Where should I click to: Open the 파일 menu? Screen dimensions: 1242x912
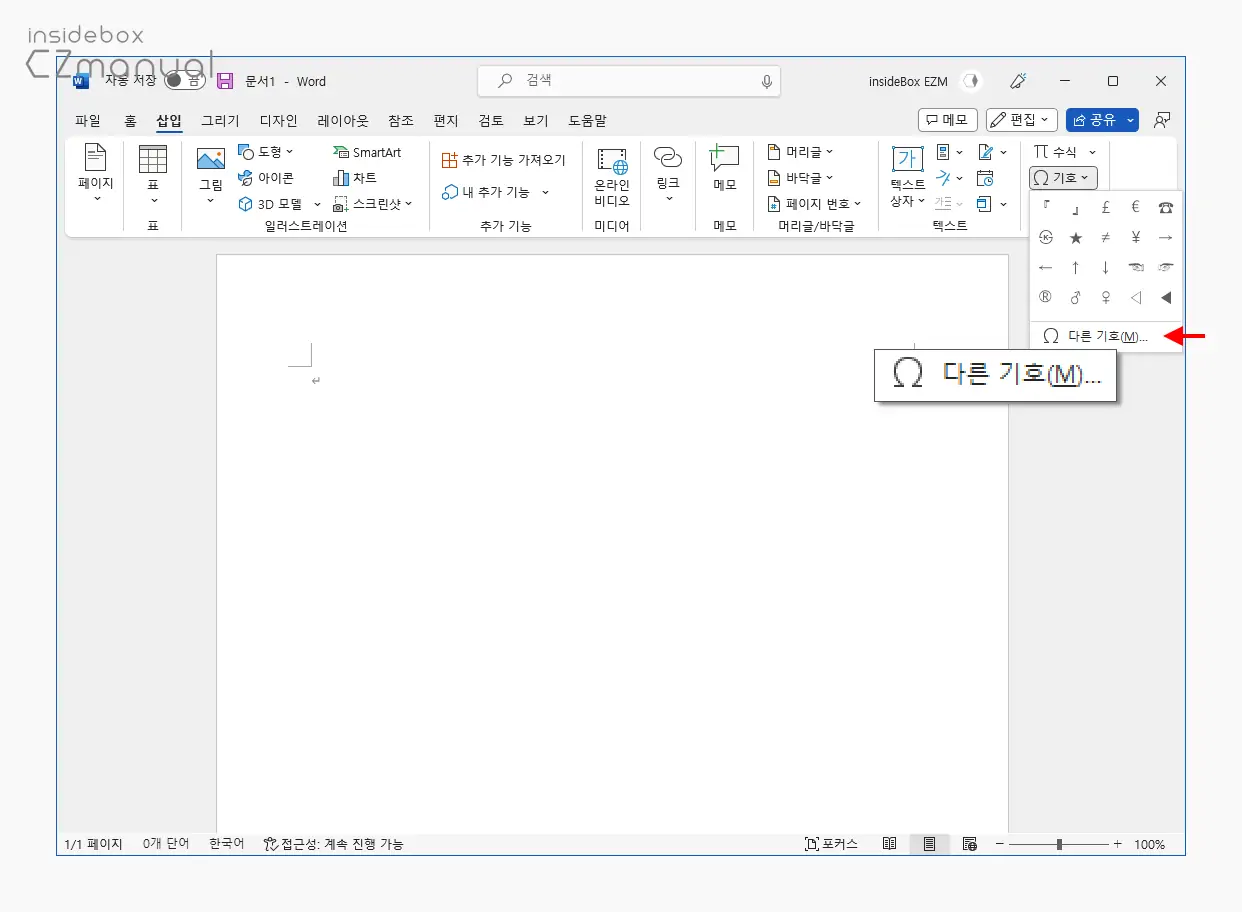pyautogui.click(x=88, y=120)
